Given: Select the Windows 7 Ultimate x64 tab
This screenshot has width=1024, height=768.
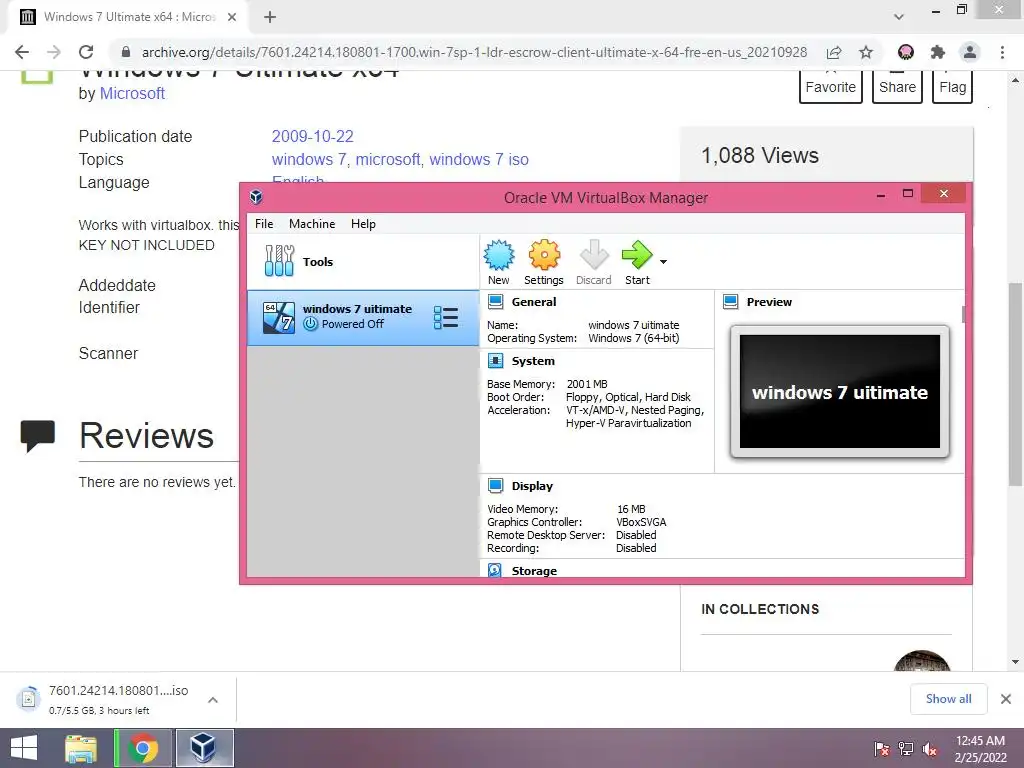Looking at the screenshot, I should coord(128,17).
